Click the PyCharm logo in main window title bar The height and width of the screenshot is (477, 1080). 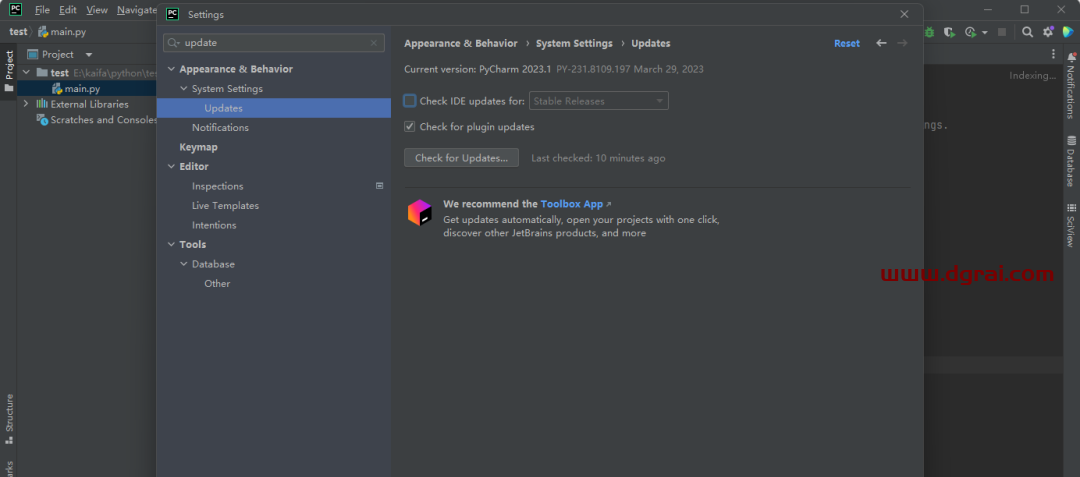click(x=15, y=10)
